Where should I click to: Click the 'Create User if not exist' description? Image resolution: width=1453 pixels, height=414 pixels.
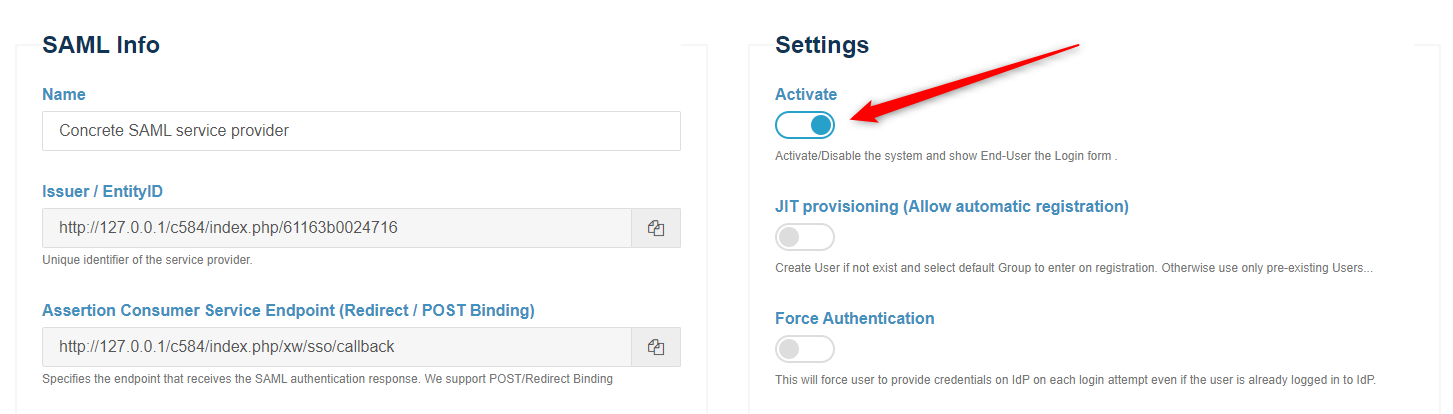(x=1073, y=268)
